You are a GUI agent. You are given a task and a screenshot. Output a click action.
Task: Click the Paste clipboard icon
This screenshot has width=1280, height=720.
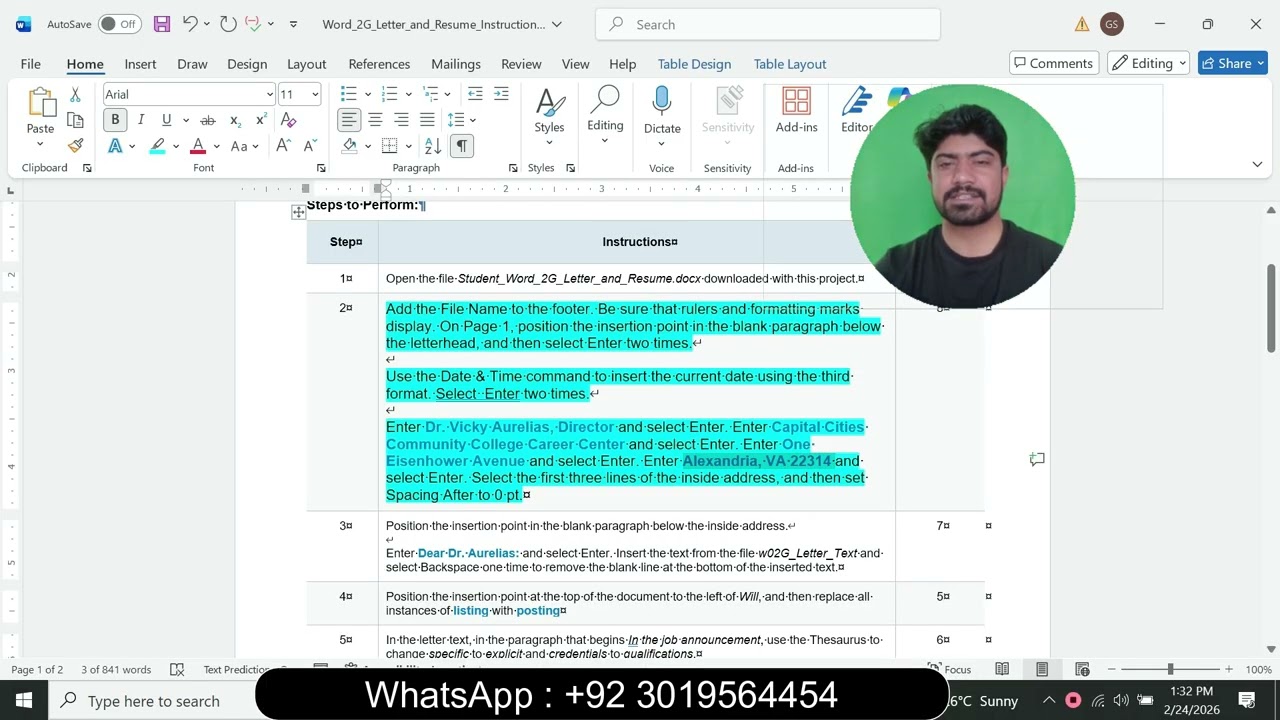click(x=41, y=103)
